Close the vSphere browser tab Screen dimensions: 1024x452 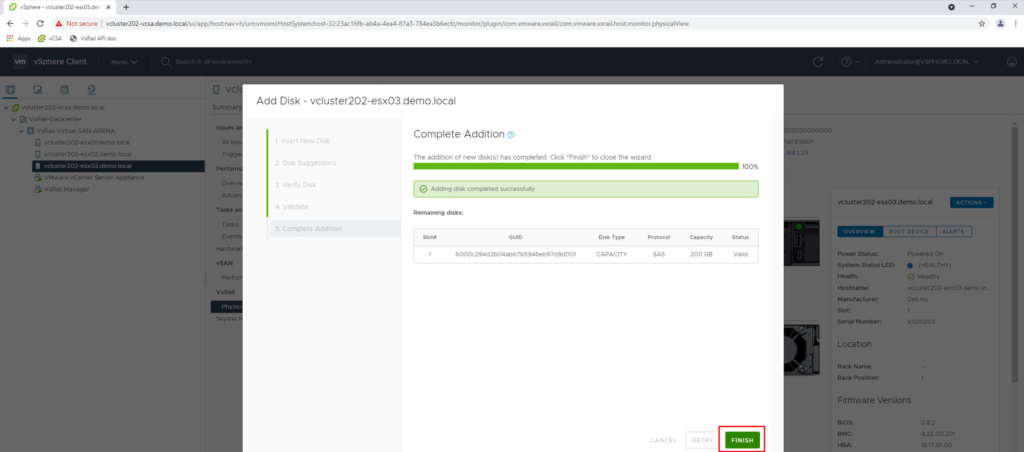coord(108,7)
